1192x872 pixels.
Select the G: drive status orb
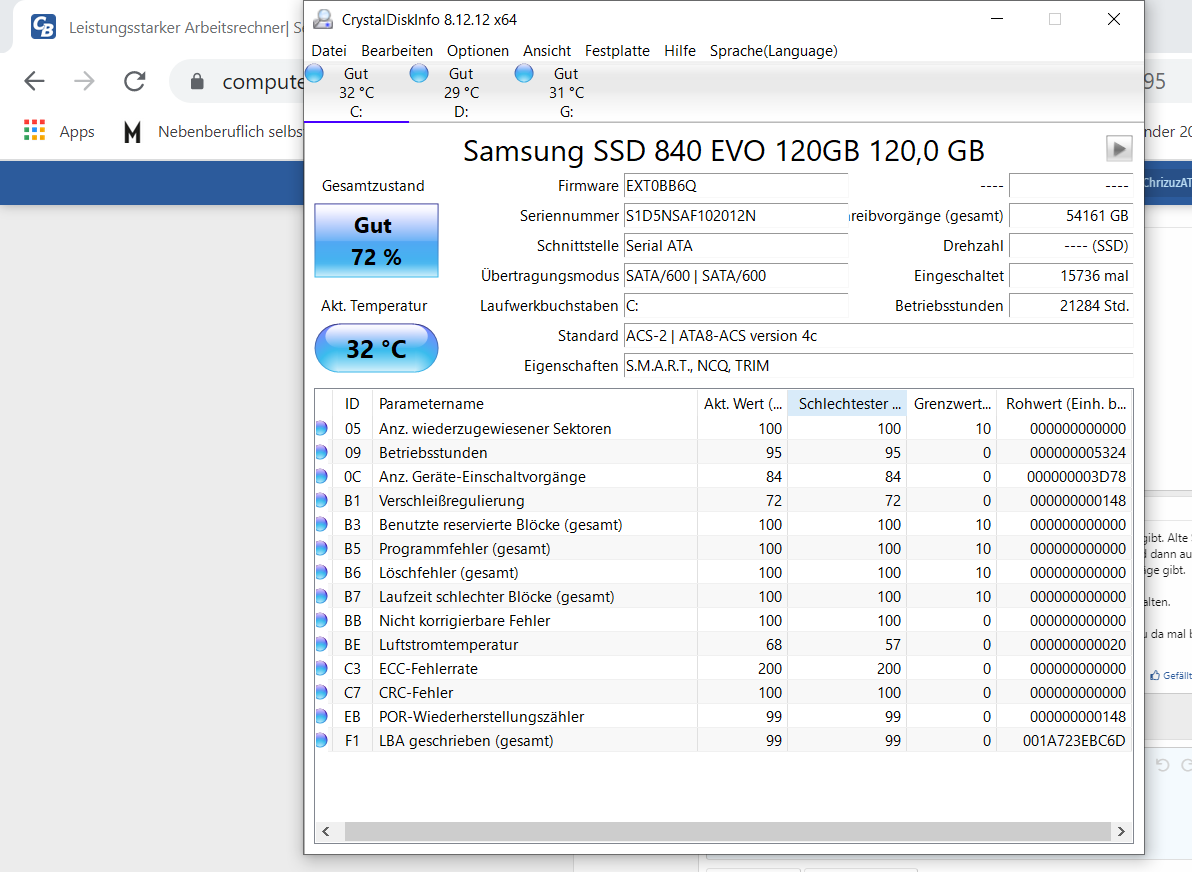point(524,74)
